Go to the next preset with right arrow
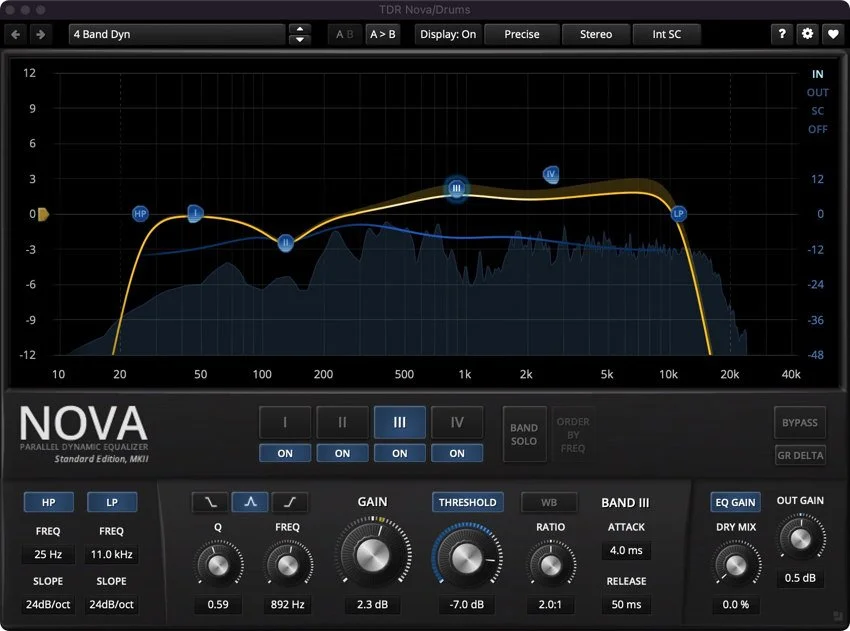Viewport: 850px width, 631px height. click(x=41, y=35)
